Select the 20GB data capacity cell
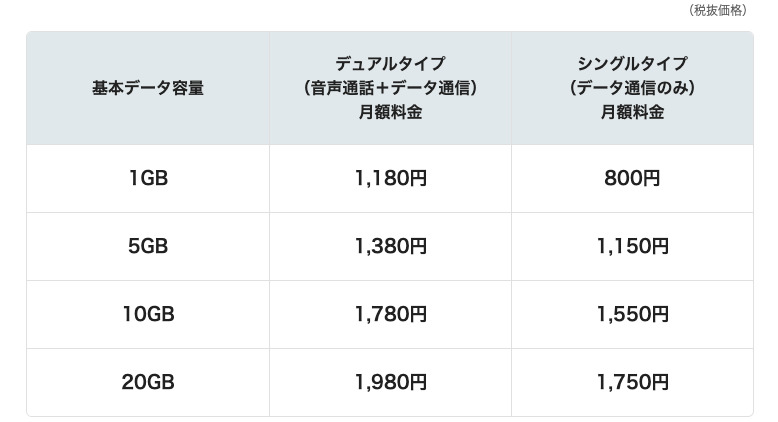 [x=148, y=382]
